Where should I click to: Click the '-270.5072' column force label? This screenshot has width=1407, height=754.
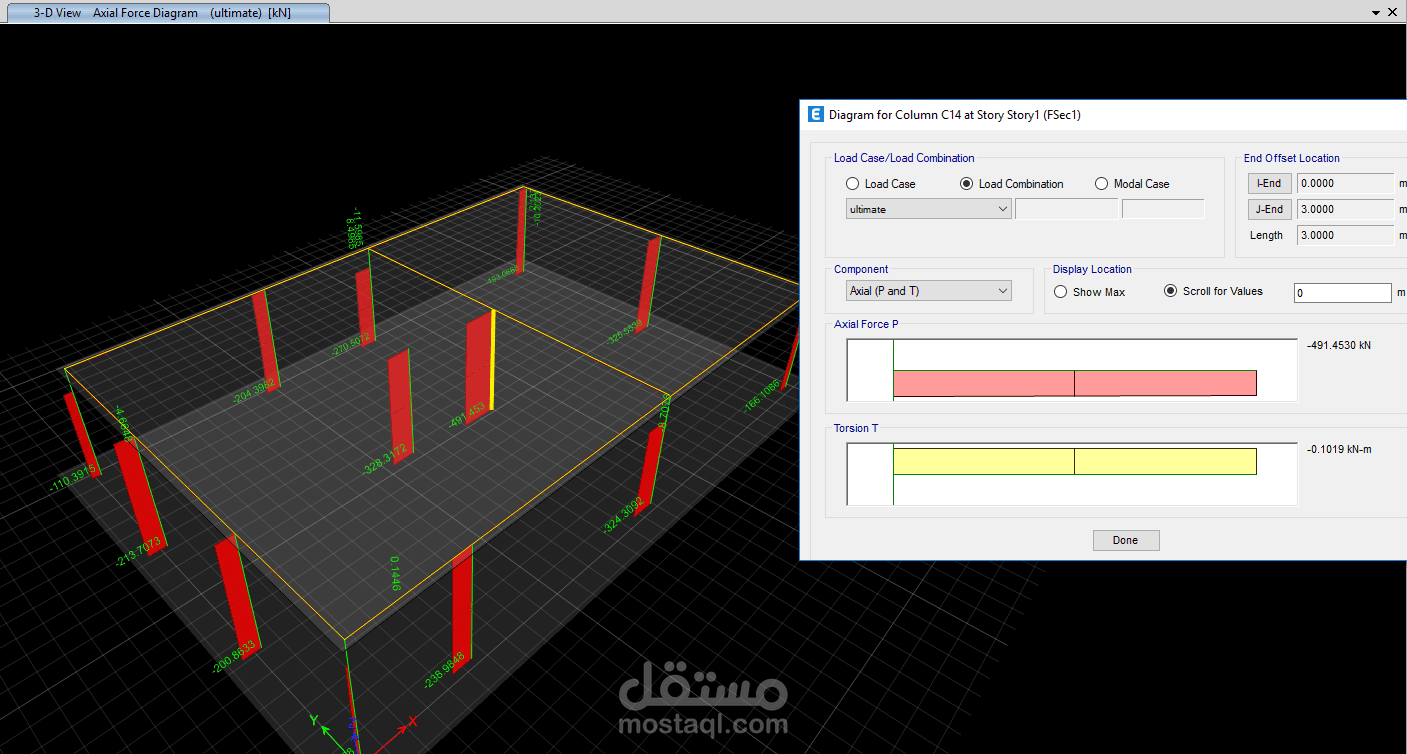point(351,343)
